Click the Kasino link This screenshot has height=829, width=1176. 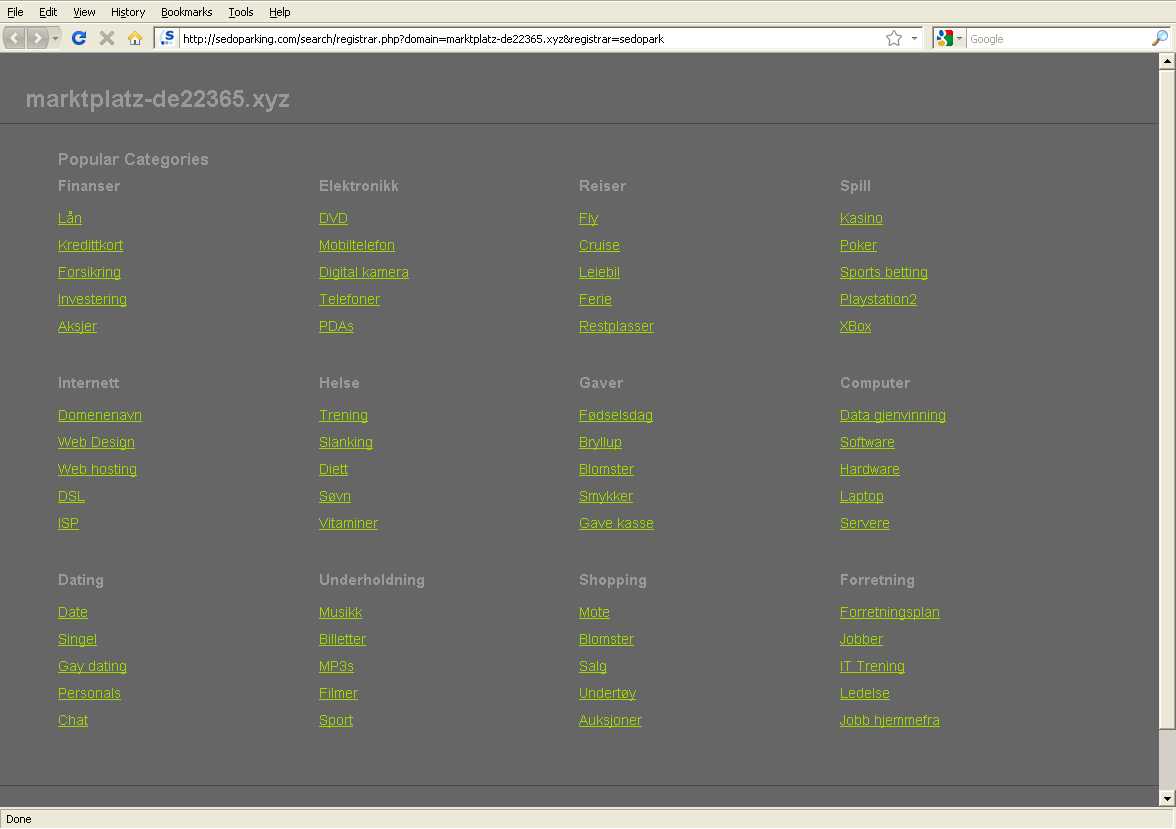coord(861,218)
